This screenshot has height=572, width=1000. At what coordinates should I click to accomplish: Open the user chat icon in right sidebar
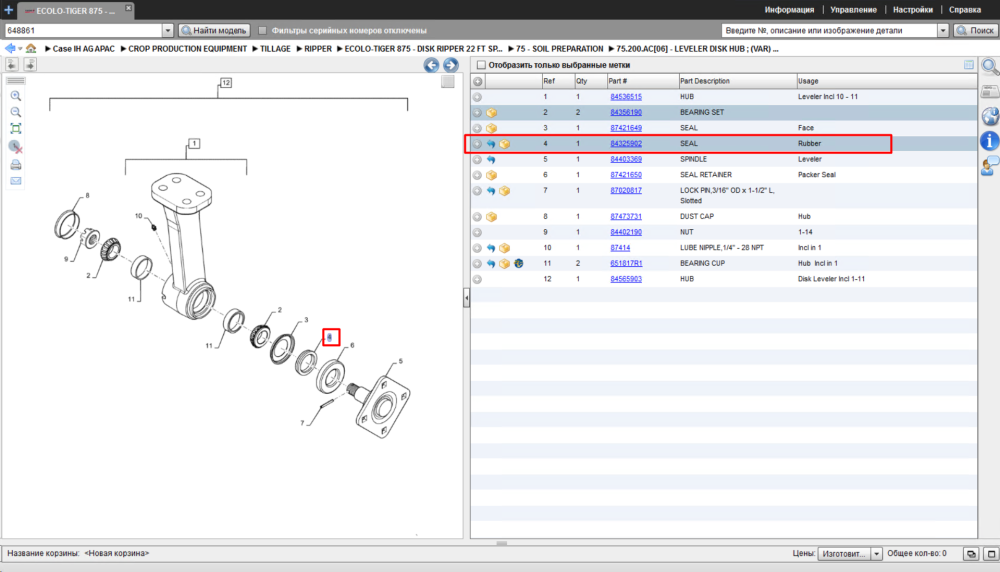coord(990,166)
